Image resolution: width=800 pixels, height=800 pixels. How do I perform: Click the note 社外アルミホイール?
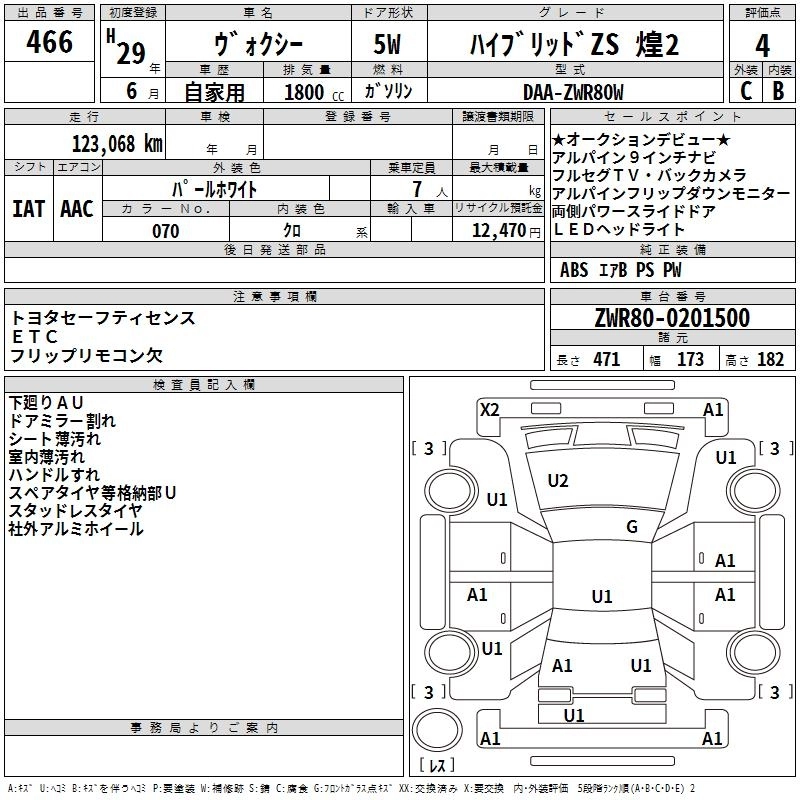tap(76, 529)
